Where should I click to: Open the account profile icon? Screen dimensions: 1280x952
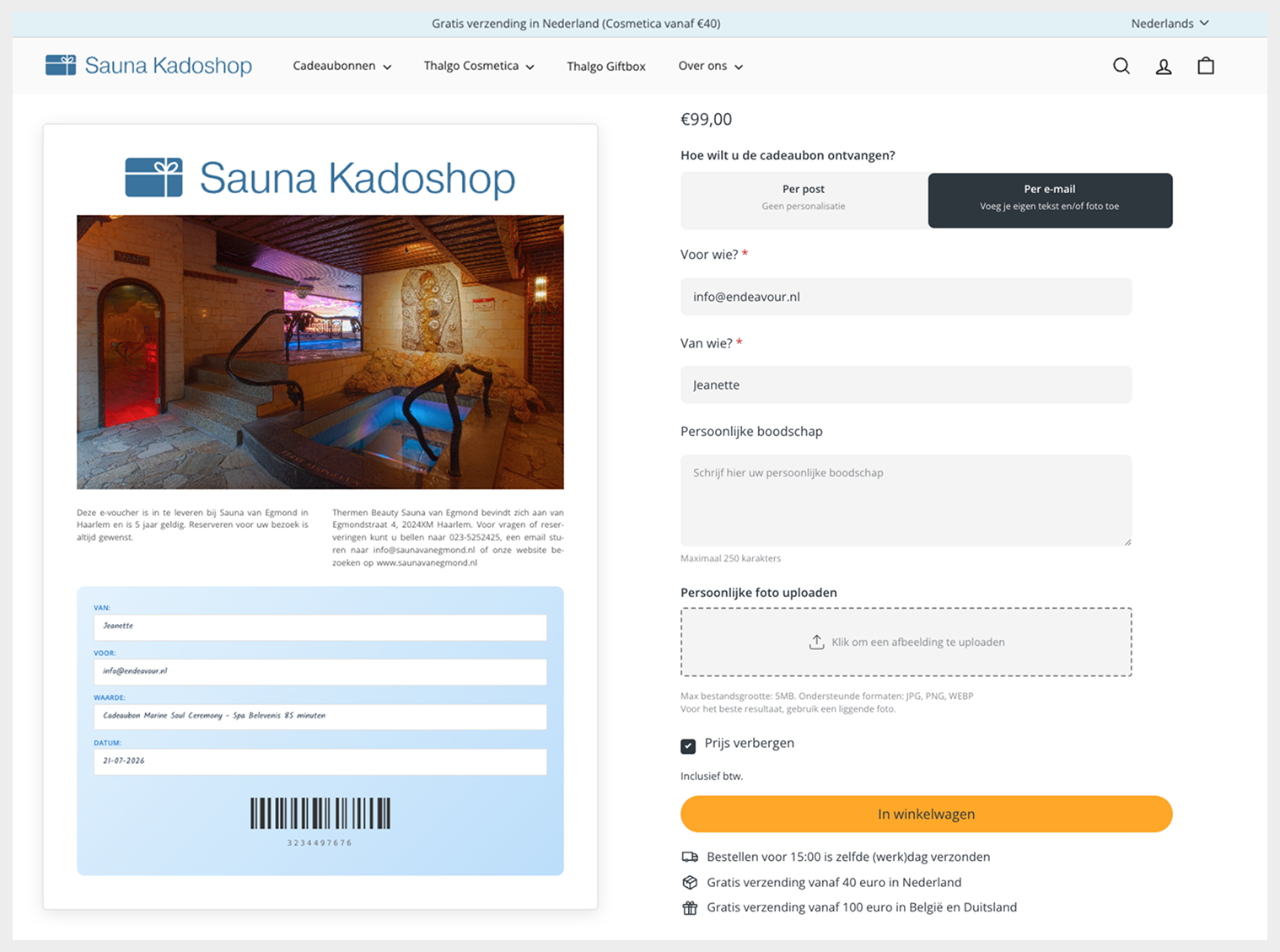pos(1163,67)
